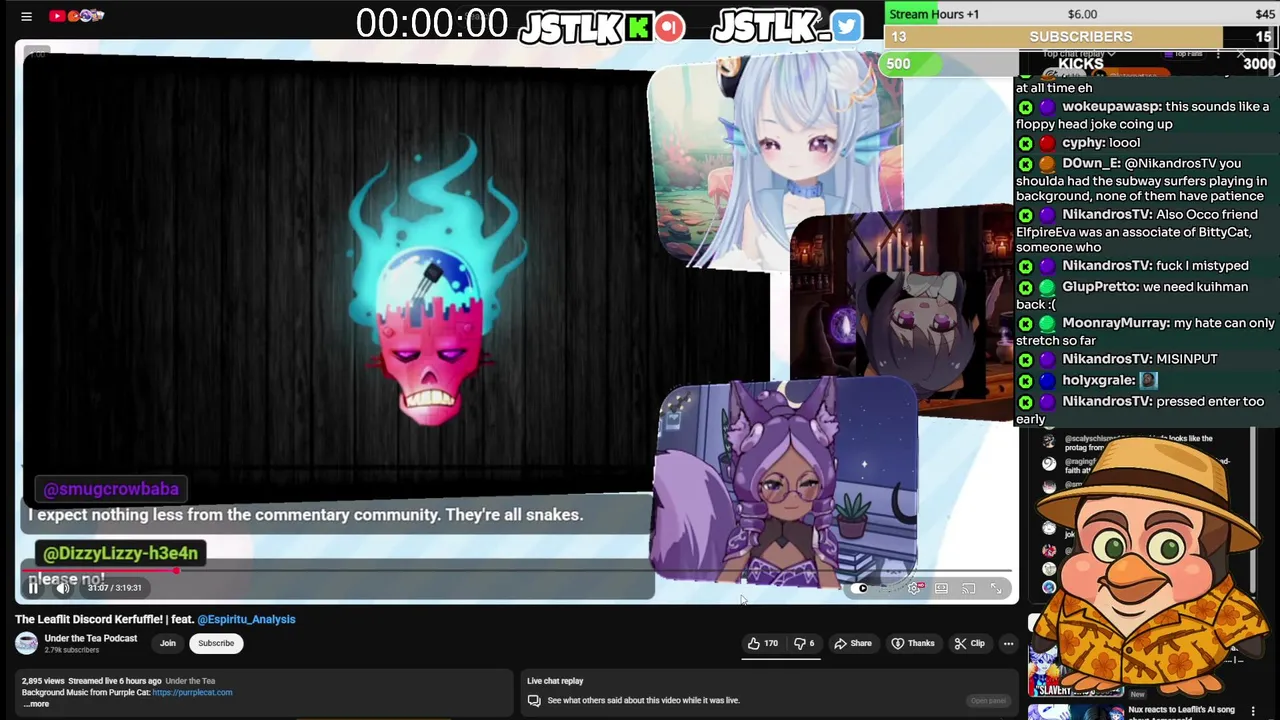Dislike the video with thumbs down
Screen dimensions: 1280x720
click(x=804, y=643)
